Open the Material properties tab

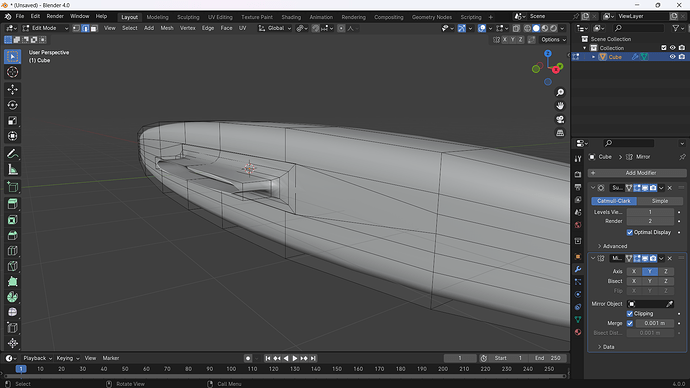[578, 332]
